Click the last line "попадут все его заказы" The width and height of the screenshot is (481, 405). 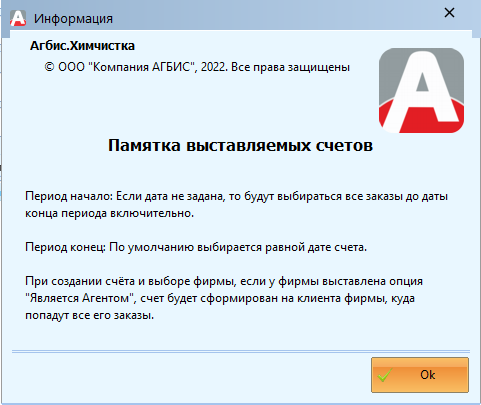[90, 315]
